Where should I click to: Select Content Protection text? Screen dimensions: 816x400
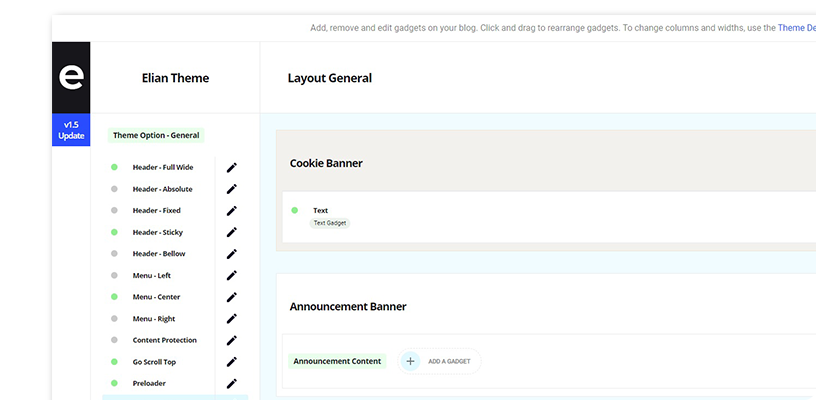[164, 340]
